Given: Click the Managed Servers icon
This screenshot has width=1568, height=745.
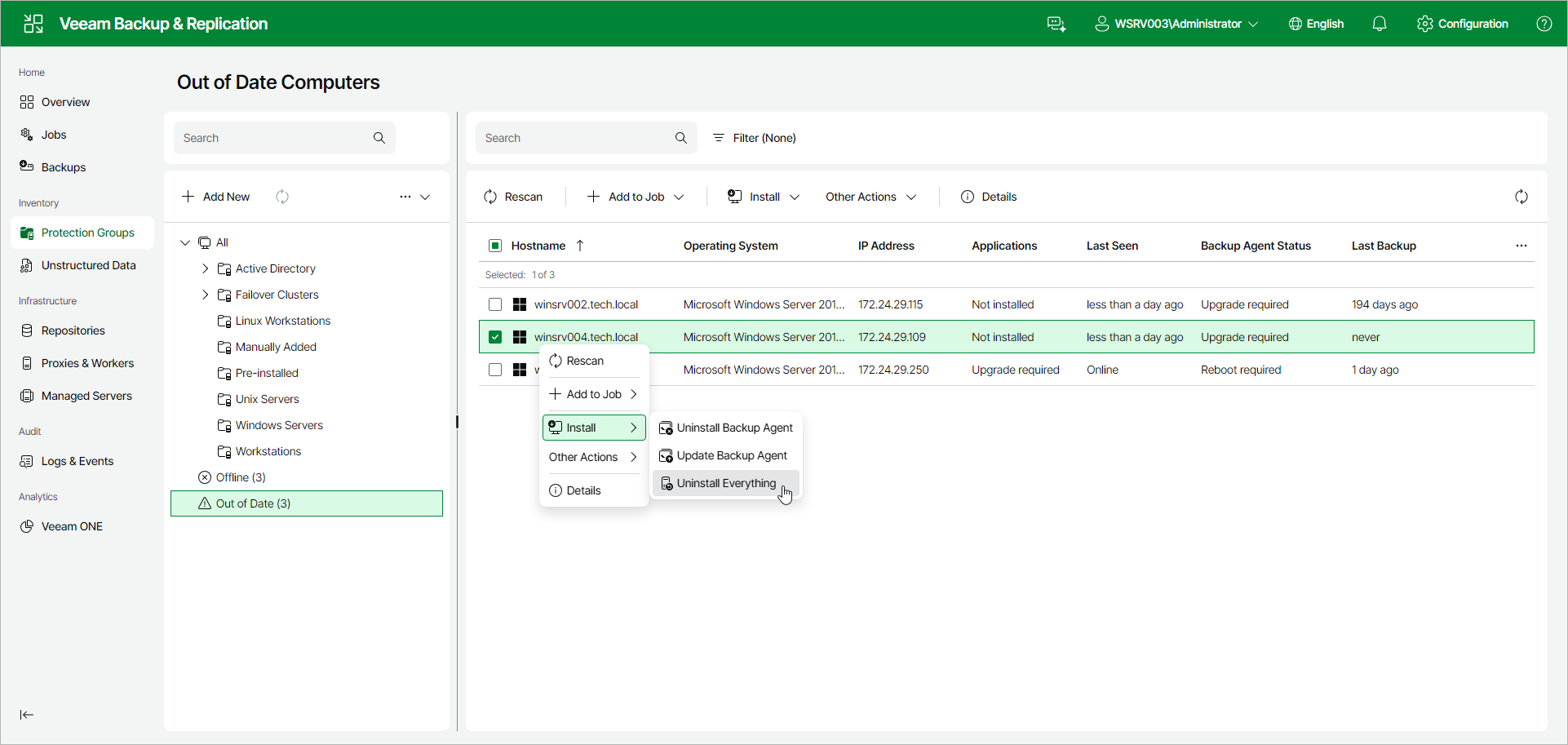Looking at the screenshot, I should [27, 396].
